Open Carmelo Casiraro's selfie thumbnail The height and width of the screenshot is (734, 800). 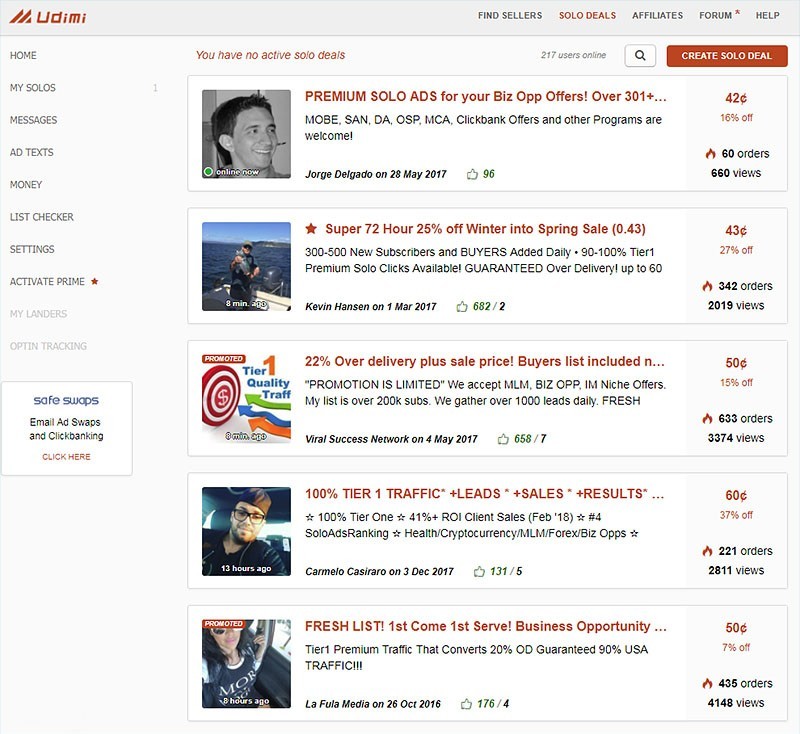tap(246, 531)
